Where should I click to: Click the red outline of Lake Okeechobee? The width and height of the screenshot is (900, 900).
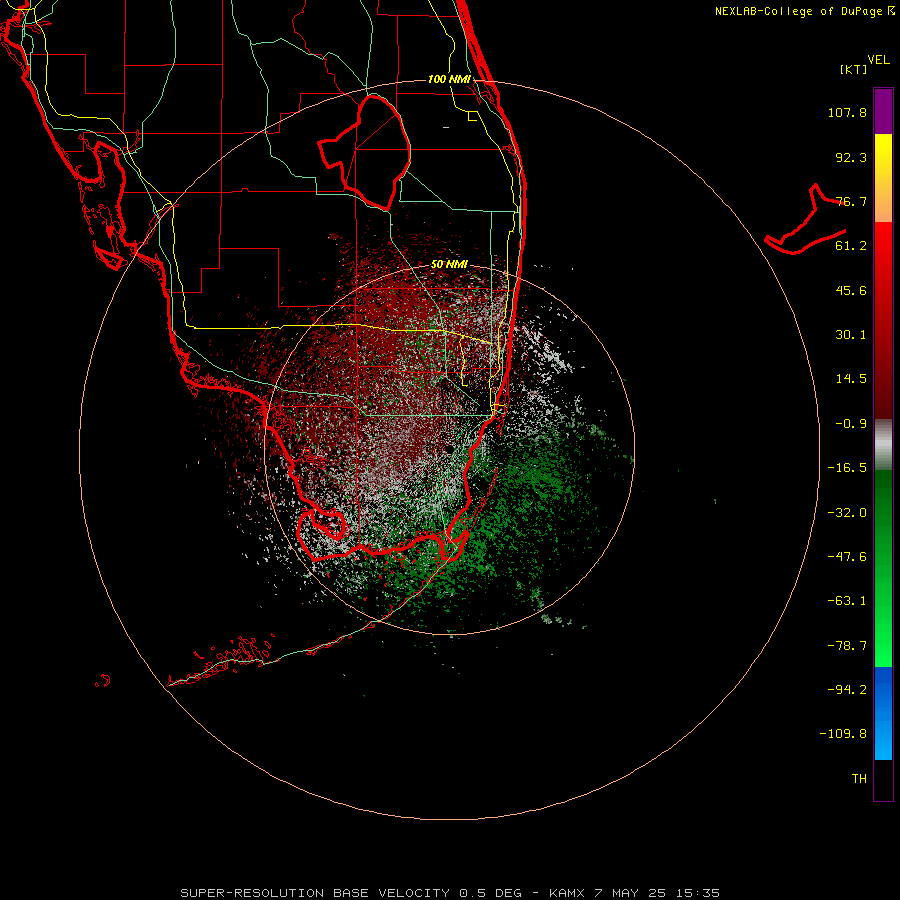364,153
